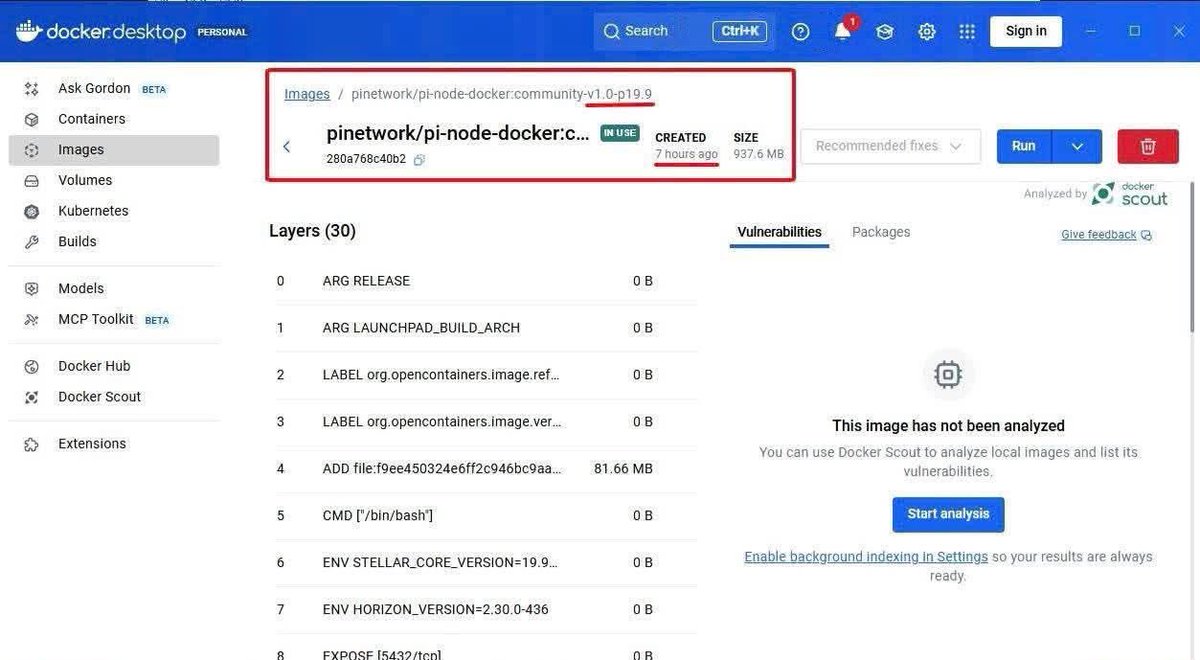Viewport: 1200px width, 660px height.
Task: Click the Volumes disk icon
Action: tap(32, 181)
